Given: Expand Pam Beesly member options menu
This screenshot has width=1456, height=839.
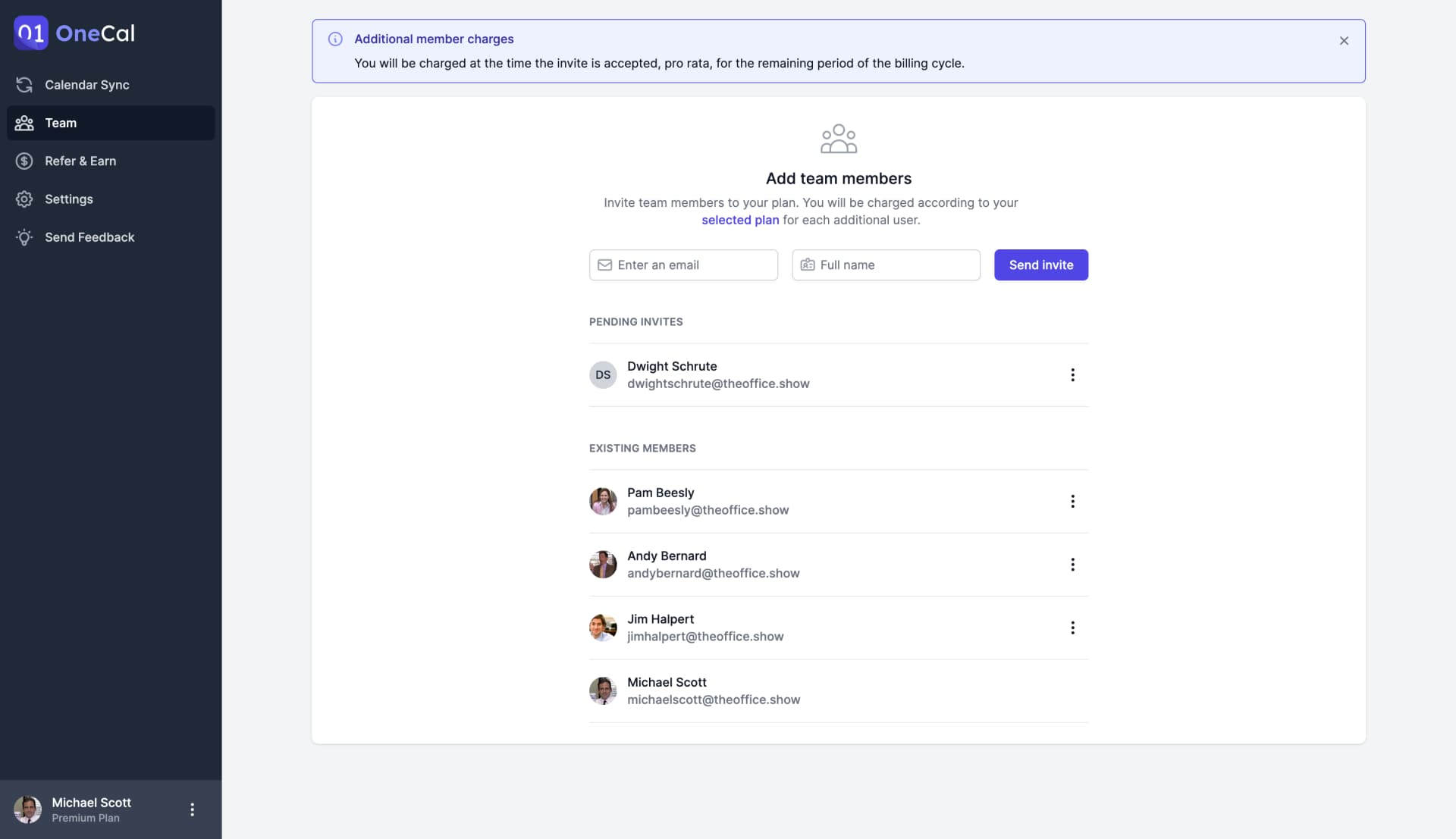Looking at the screenshot, I should (x=1072, y=501).
